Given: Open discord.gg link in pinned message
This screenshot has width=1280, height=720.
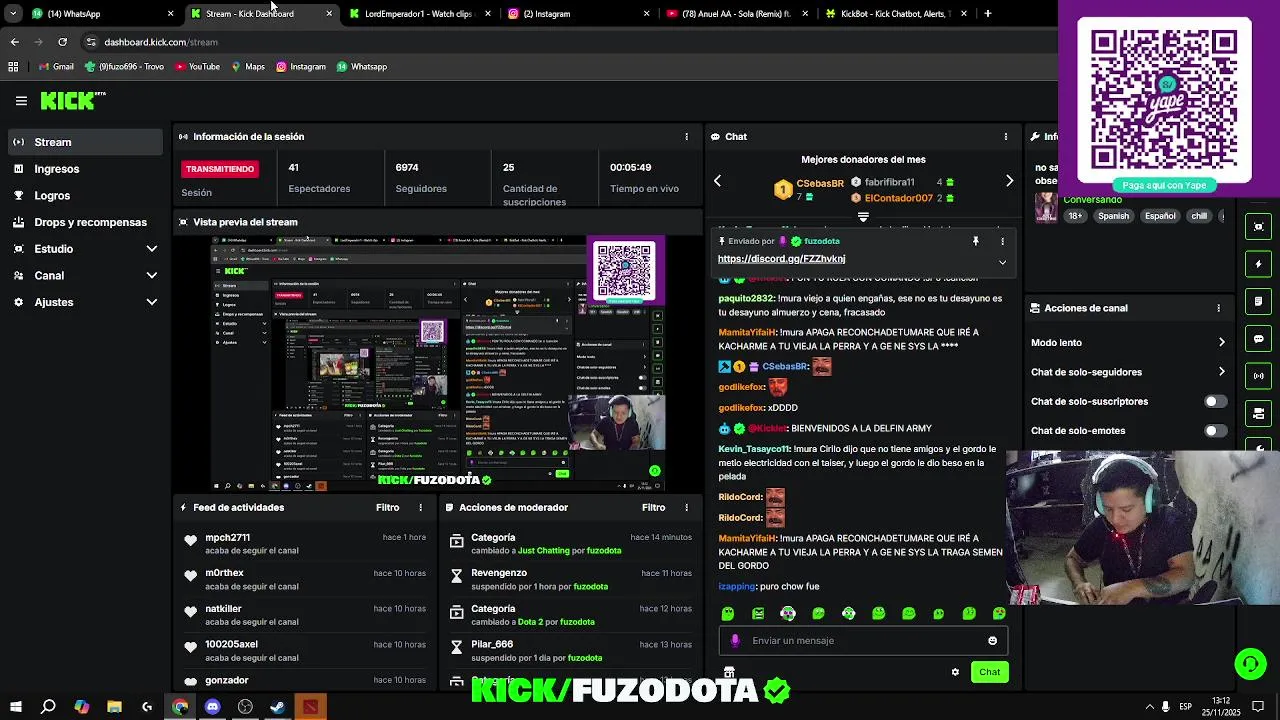Looking at the screenshot, I should pos(781,259).
